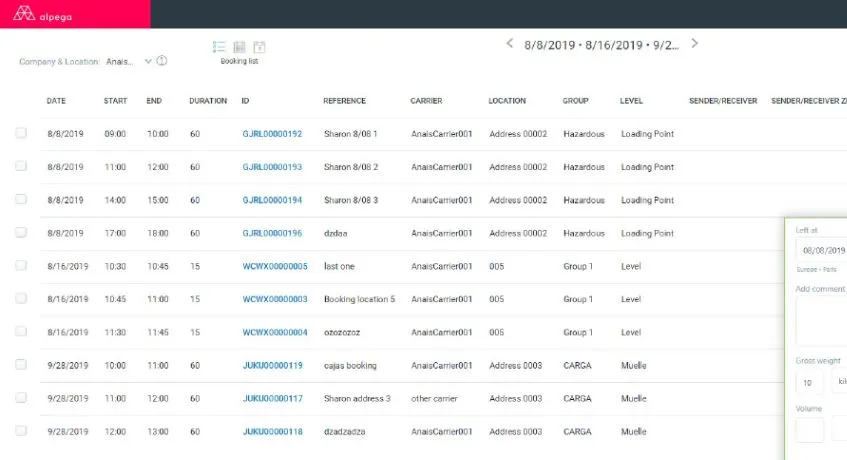Sort by the REFERENCE column header
Viewport: 847px width, 460px height.
345,101
